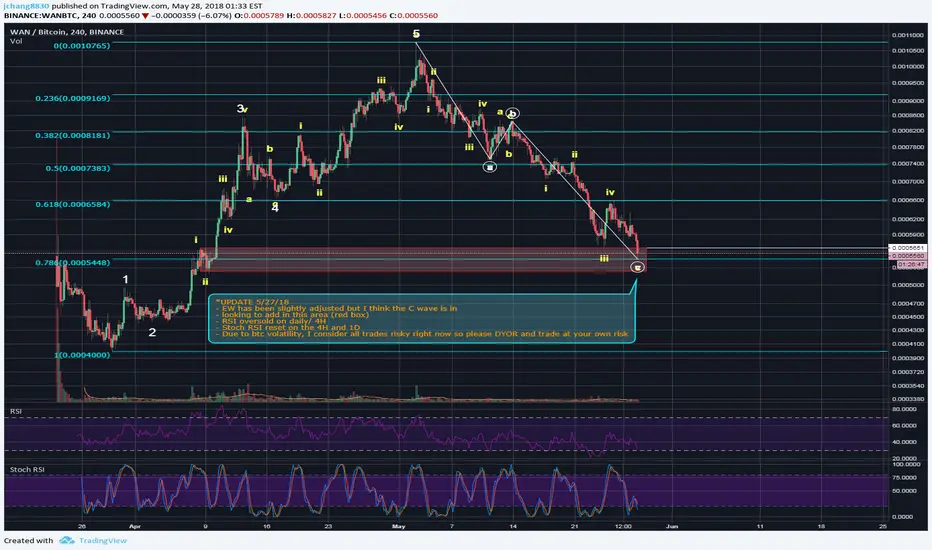
Task: Click the white wave 2 label
Action: pos(152,332)
